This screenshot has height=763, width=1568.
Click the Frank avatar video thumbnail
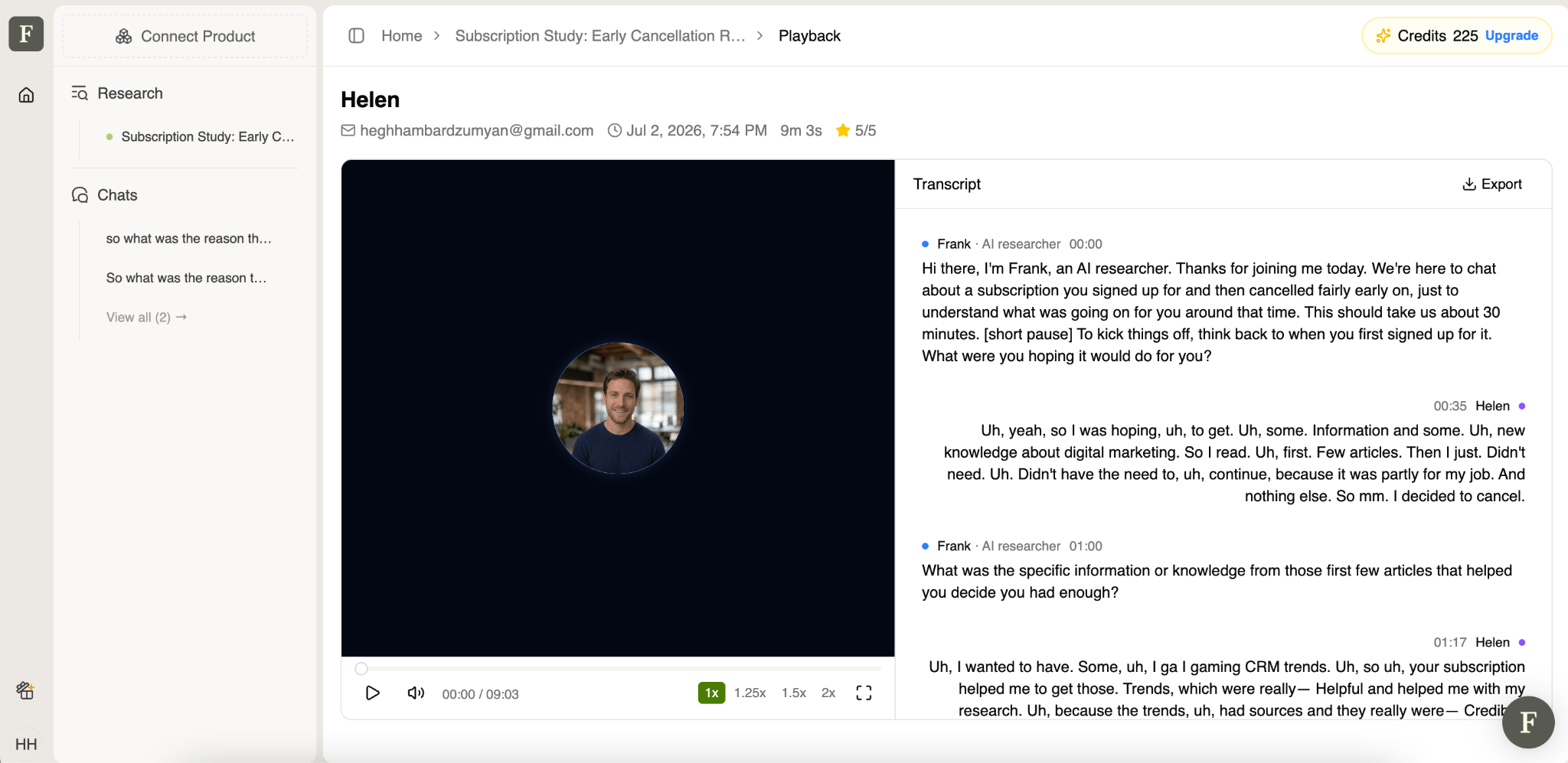pos(618,408)
